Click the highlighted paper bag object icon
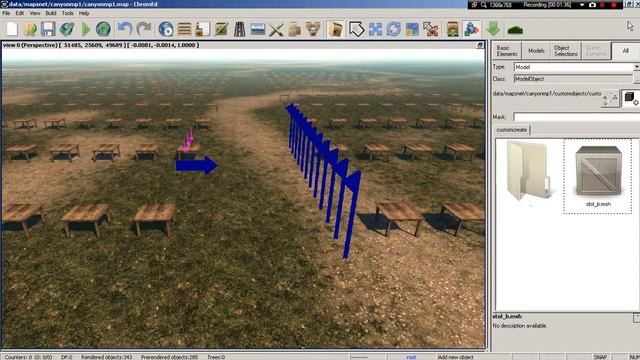Viewport: 640px width, 360px height. tap(335, 29)
